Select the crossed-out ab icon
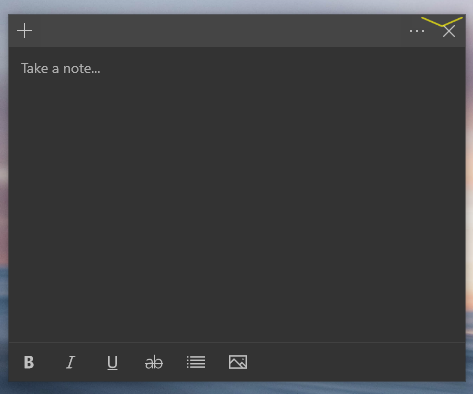Viewport: 473px width, 394px height. [x=154, y=362]
